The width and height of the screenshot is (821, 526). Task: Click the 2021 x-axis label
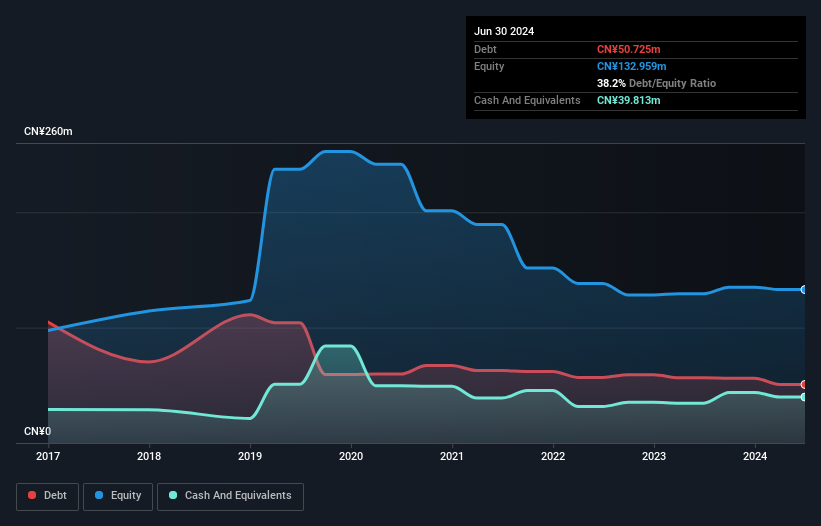(452, 456)
